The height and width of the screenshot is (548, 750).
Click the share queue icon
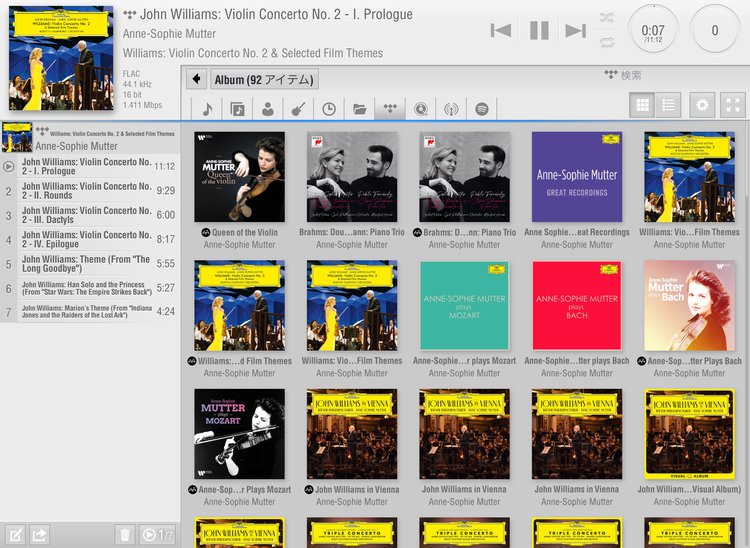point(40,535)
